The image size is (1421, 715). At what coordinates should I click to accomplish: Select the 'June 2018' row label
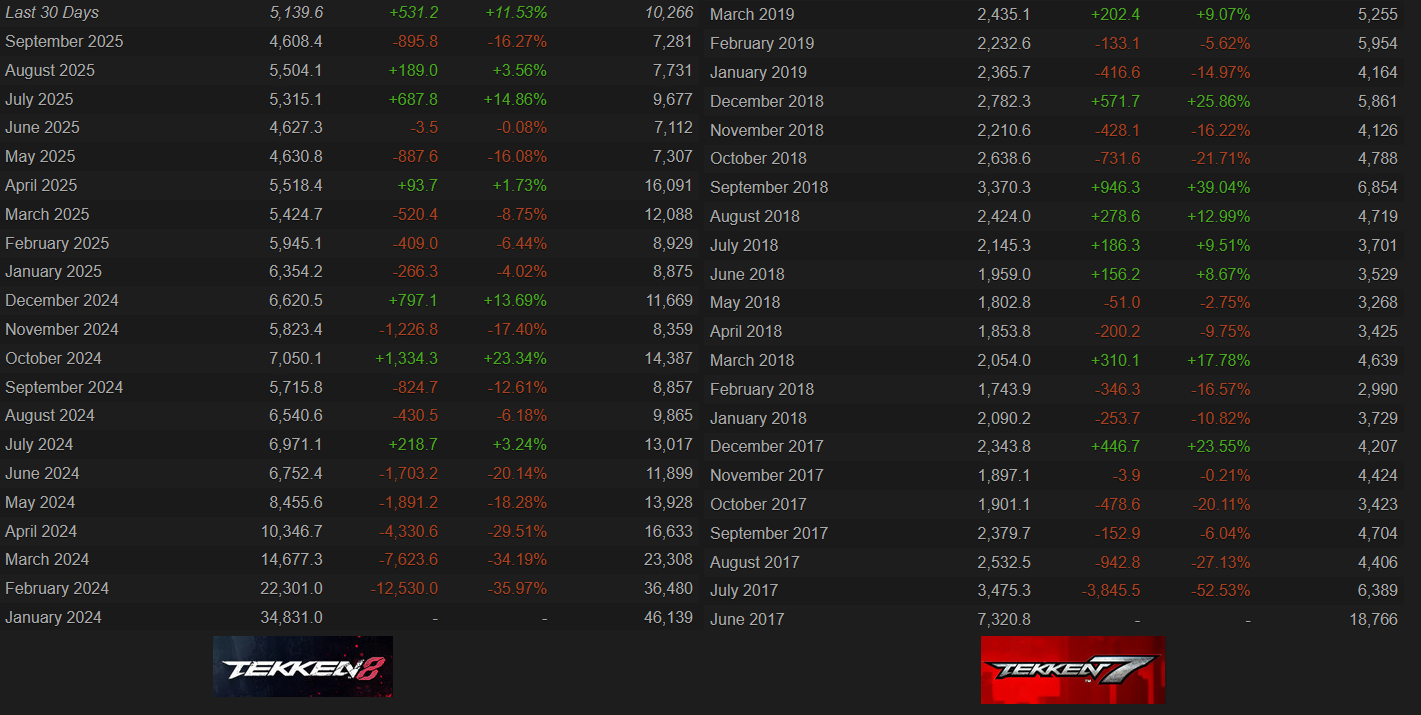747,274
